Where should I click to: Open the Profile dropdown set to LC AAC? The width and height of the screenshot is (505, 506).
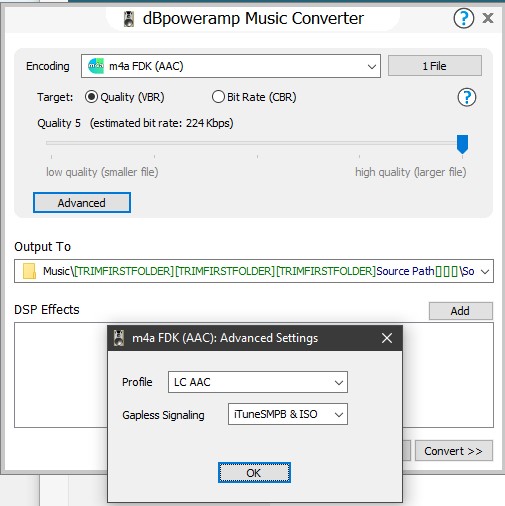click(258, 382)
